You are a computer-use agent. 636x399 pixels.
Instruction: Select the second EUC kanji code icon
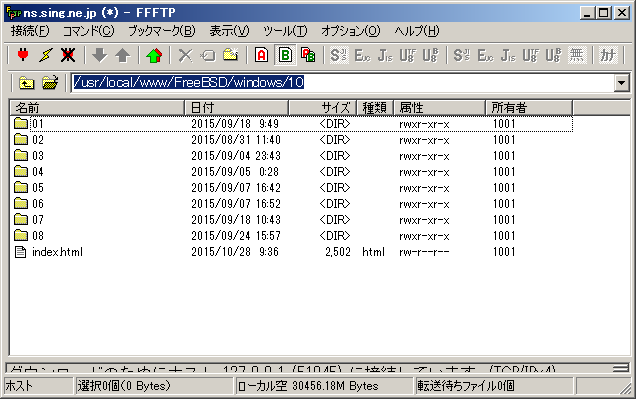pos(485,55)
